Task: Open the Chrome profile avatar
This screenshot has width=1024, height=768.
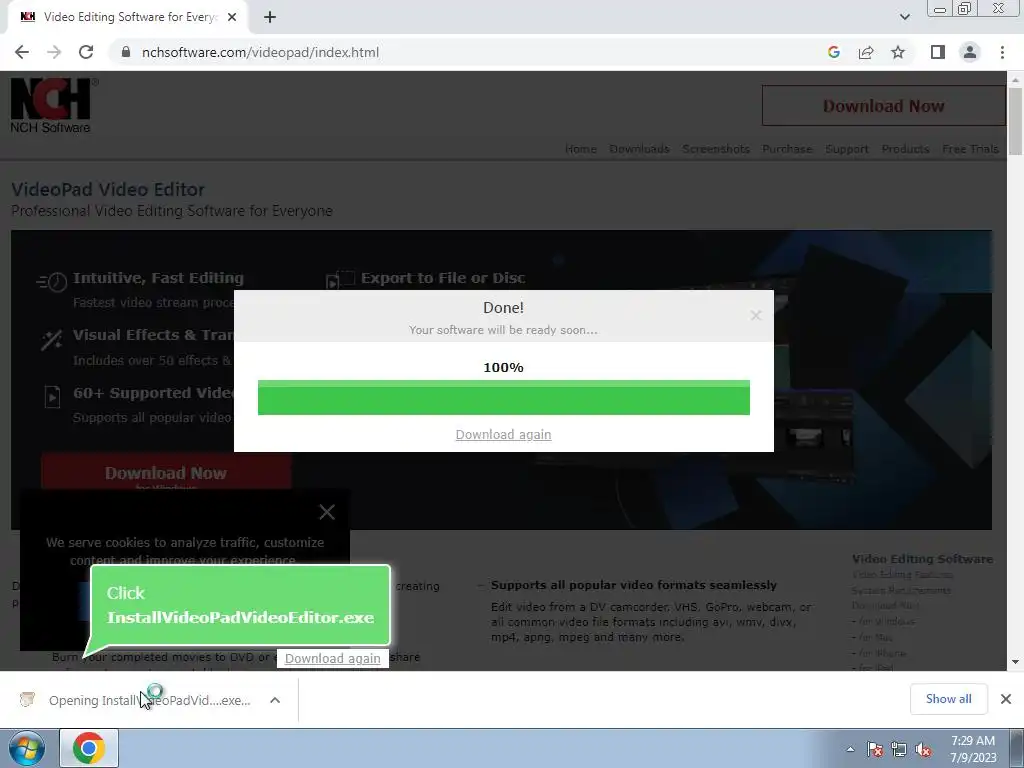Action: 970,52
